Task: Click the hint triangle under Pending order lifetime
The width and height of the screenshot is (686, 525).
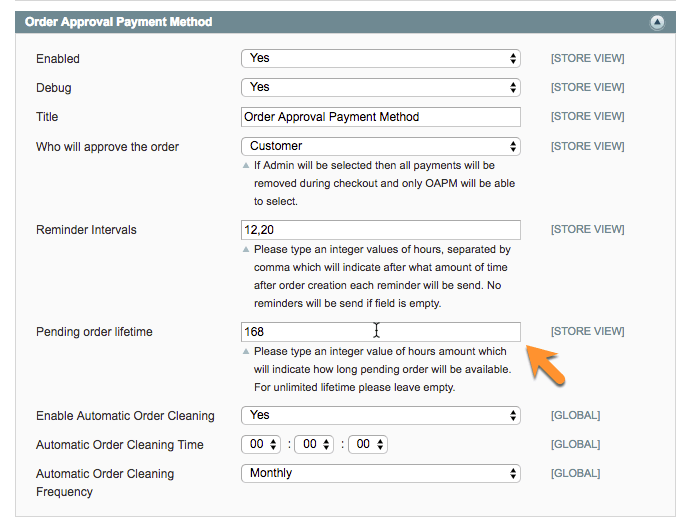Action: pos(246,352)
